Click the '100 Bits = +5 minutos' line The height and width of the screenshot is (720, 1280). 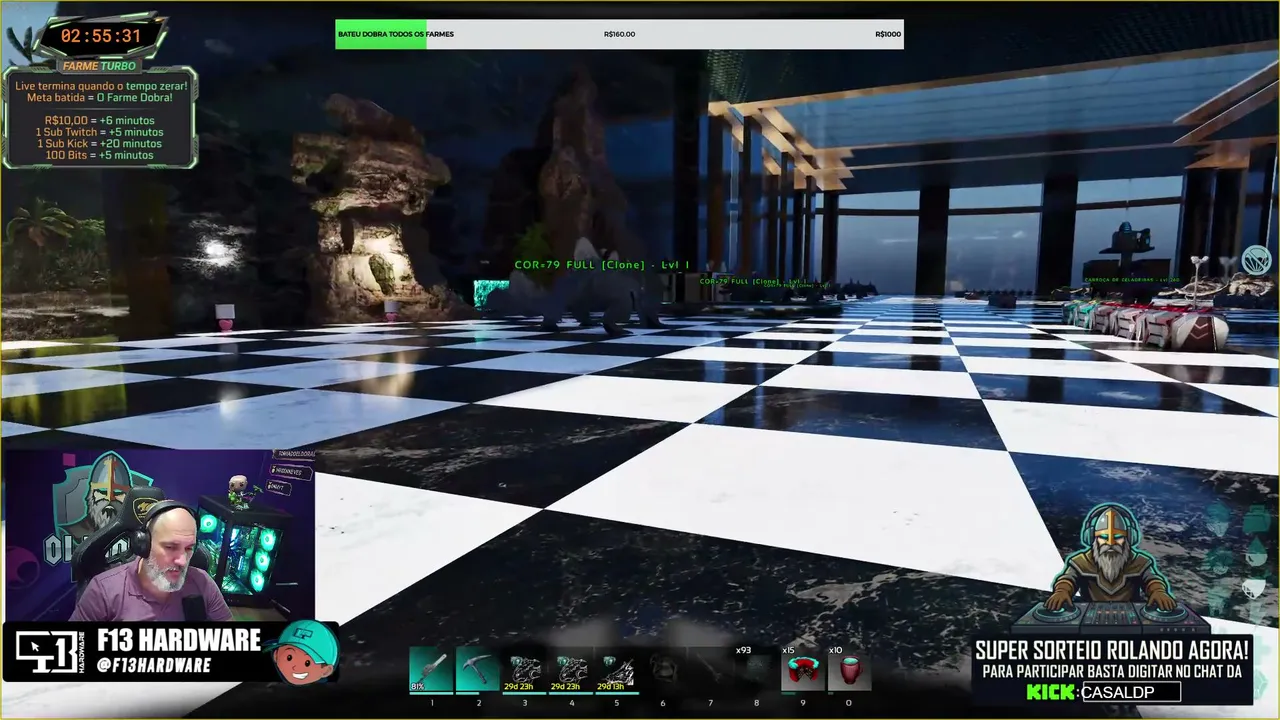pyautogui.click(x=99, y=156)
